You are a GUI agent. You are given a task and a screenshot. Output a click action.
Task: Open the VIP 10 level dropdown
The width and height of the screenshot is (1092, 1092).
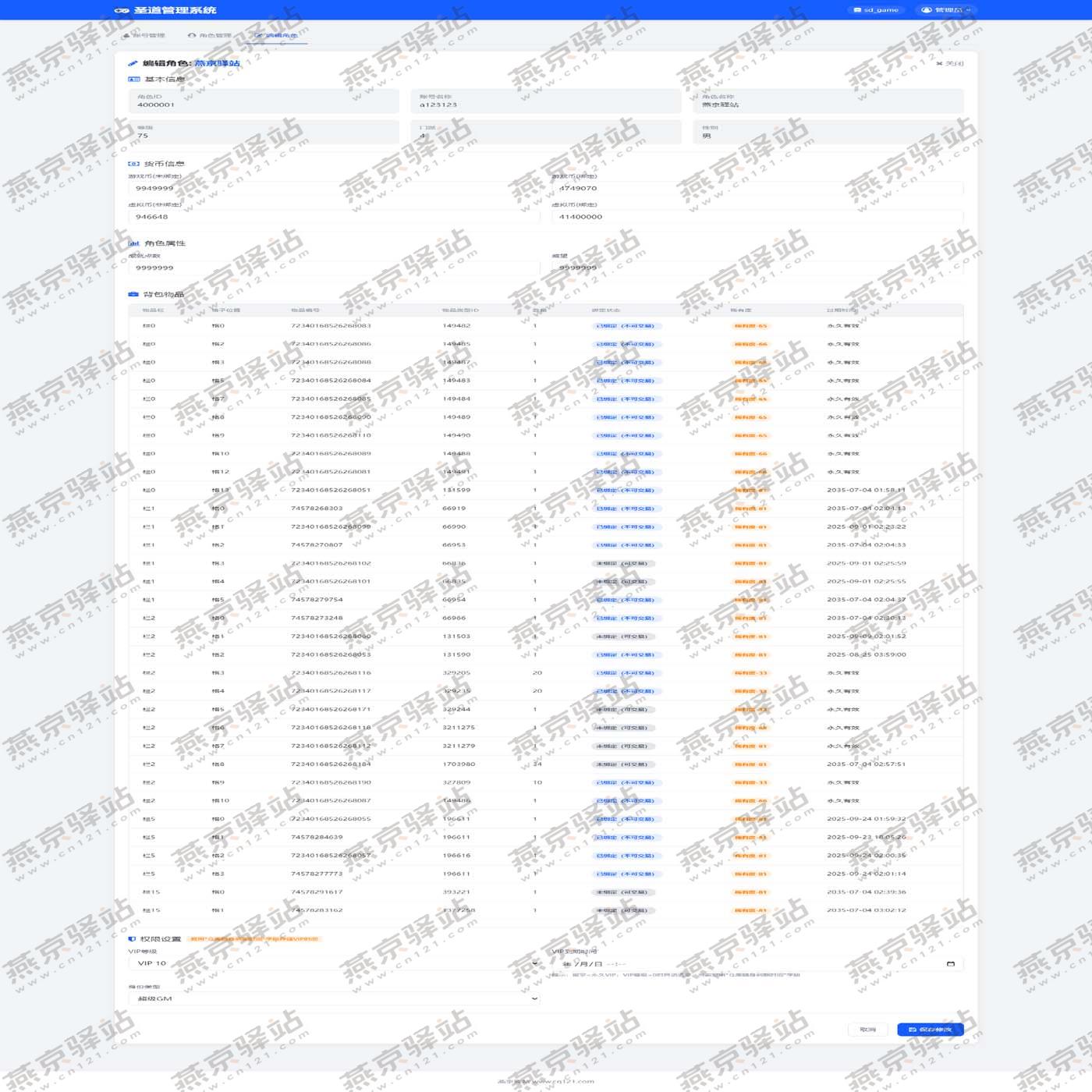pyautogui.click(x=334, y=963)
